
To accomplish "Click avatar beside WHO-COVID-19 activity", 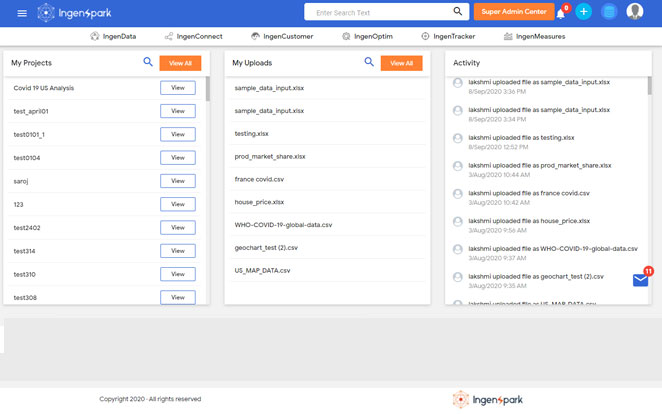I will coord(458,249).
